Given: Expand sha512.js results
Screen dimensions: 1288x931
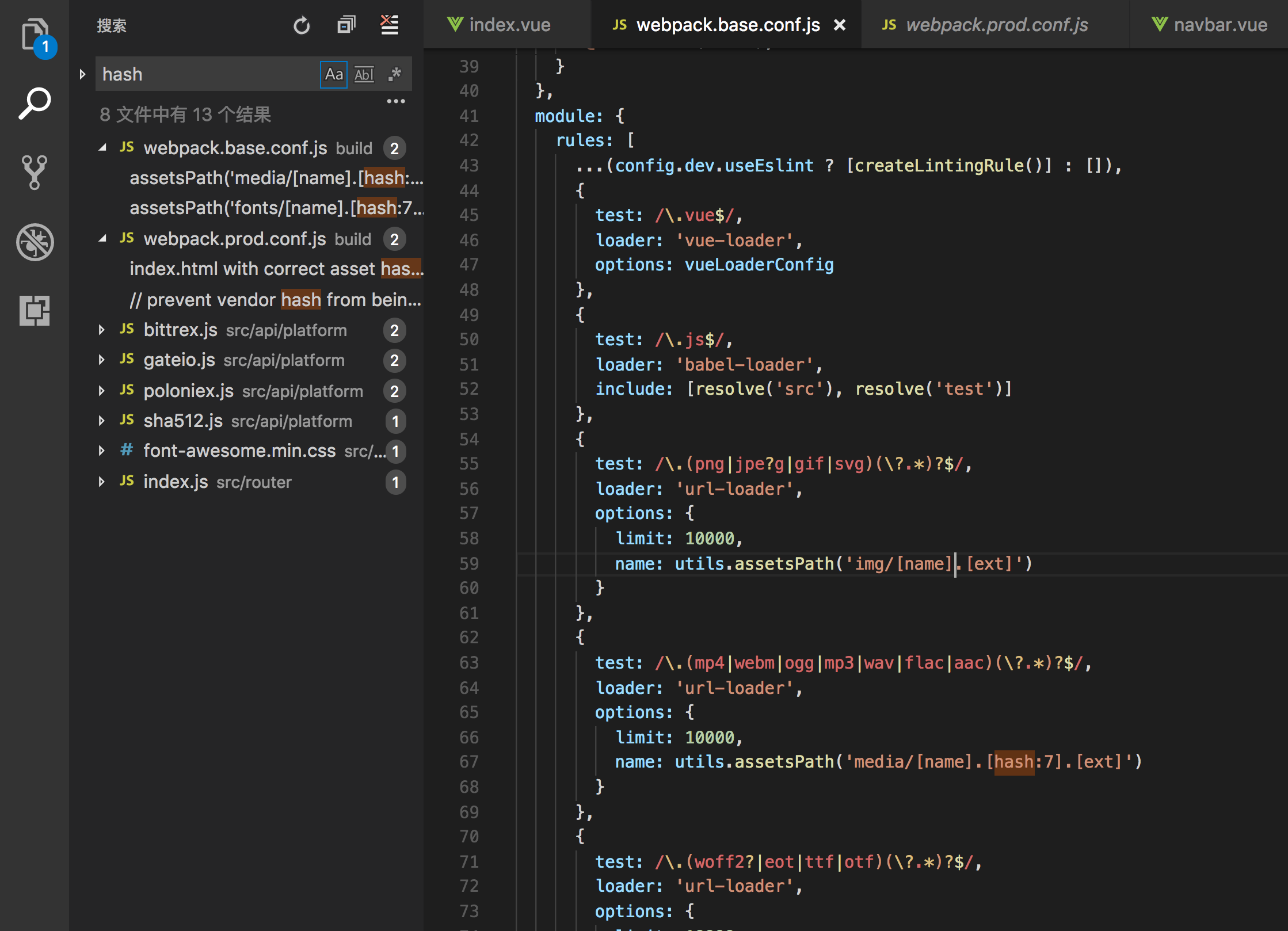Looking at the screenshot, I should 102,421.
